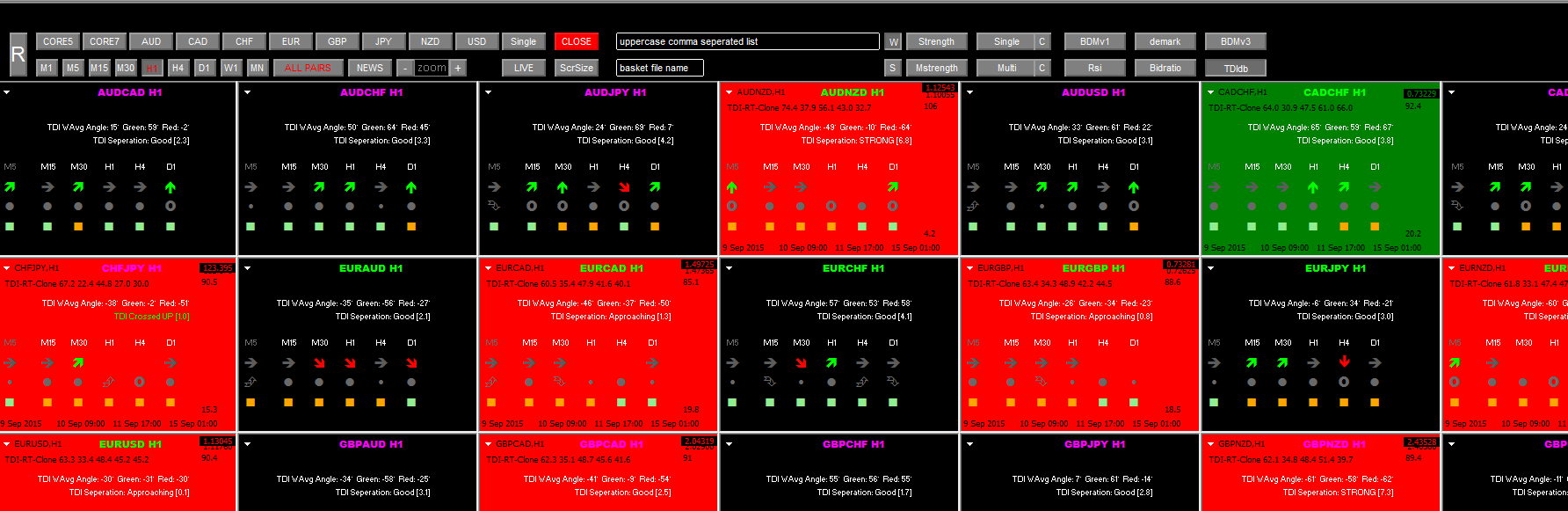
Task: Click the red down-right arrow under H4 in AUDJPY
Action: coord(624,187)
